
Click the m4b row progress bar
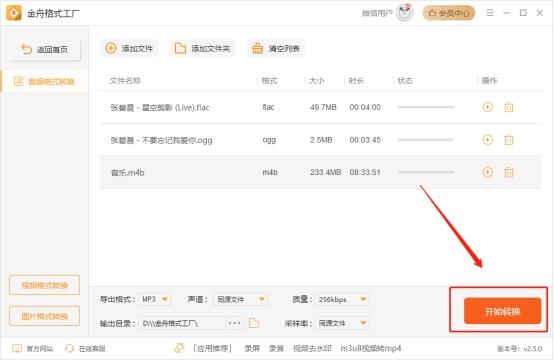pos(426,172)
